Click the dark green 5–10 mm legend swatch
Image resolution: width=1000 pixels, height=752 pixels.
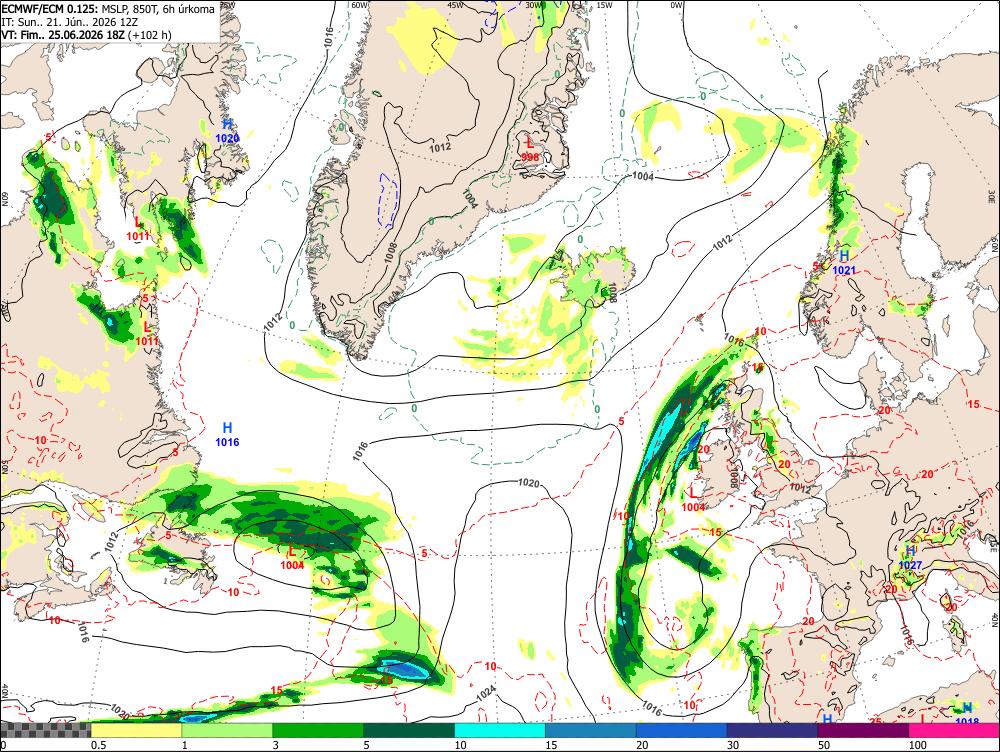[x=409, y=730]
